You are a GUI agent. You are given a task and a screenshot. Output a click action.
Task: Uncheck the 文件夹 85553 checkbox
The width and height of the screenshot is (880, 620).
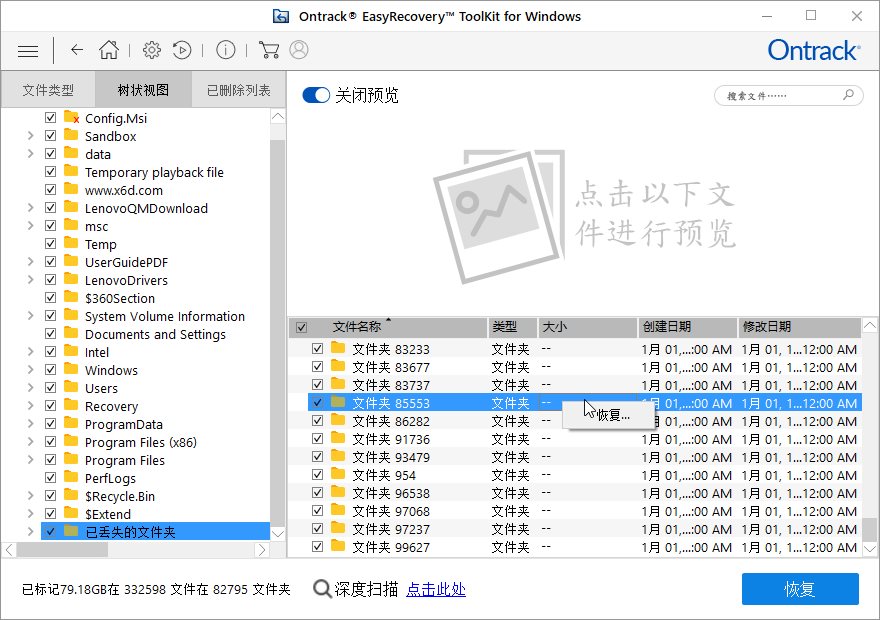click(317, 403)
